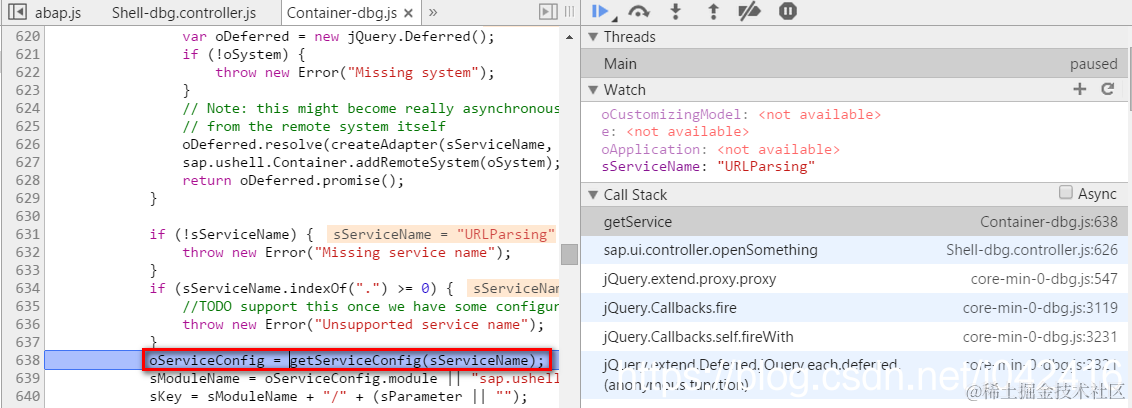The width and height of the screenshot is (1132, 408).
Task: Click 'return oDeferred.promise();' line
Action: (x=294, y=180)
